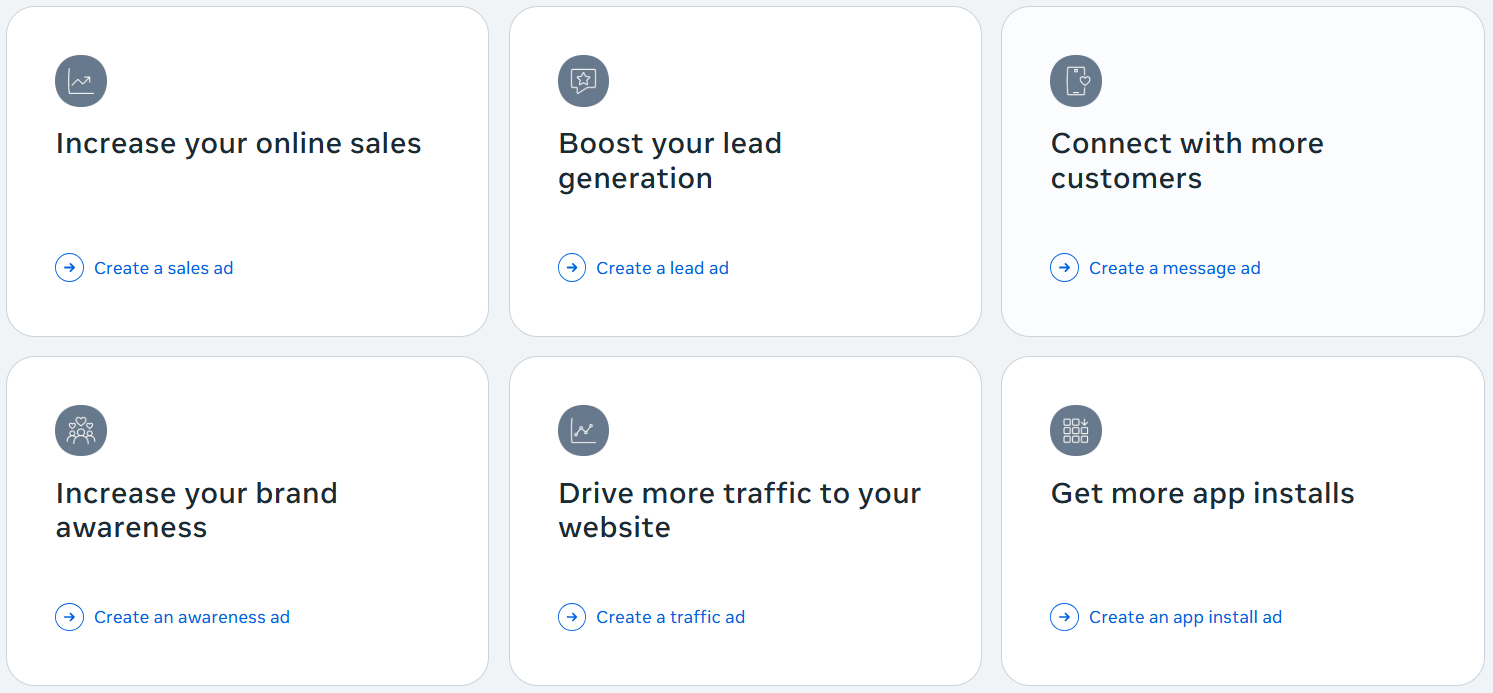Image resolution: width=1493 pixels, height=693 pixels.
Task: Click arrow circle beside Create an app install ad
Action: coord(1064,617)
